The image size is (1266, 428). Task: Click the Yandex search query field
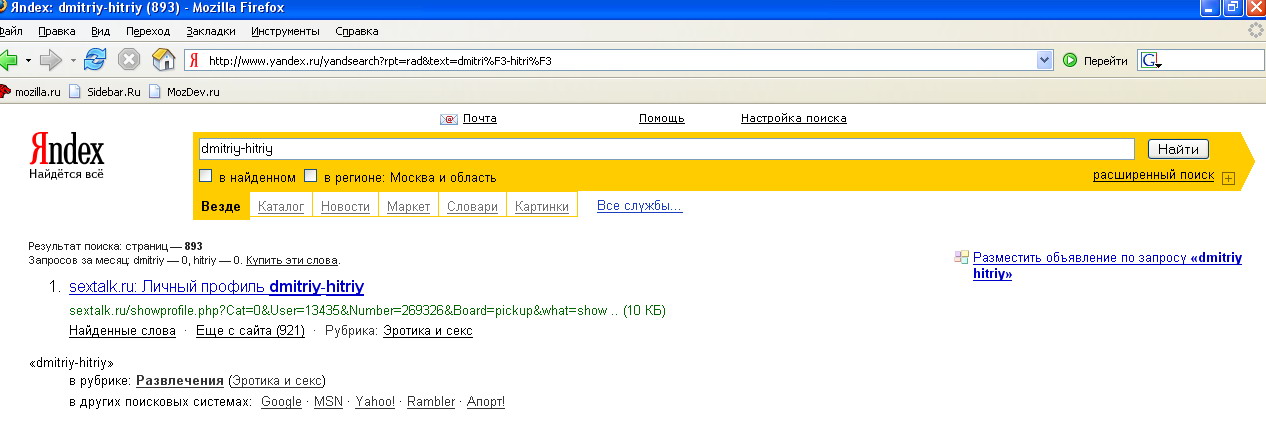665,149
